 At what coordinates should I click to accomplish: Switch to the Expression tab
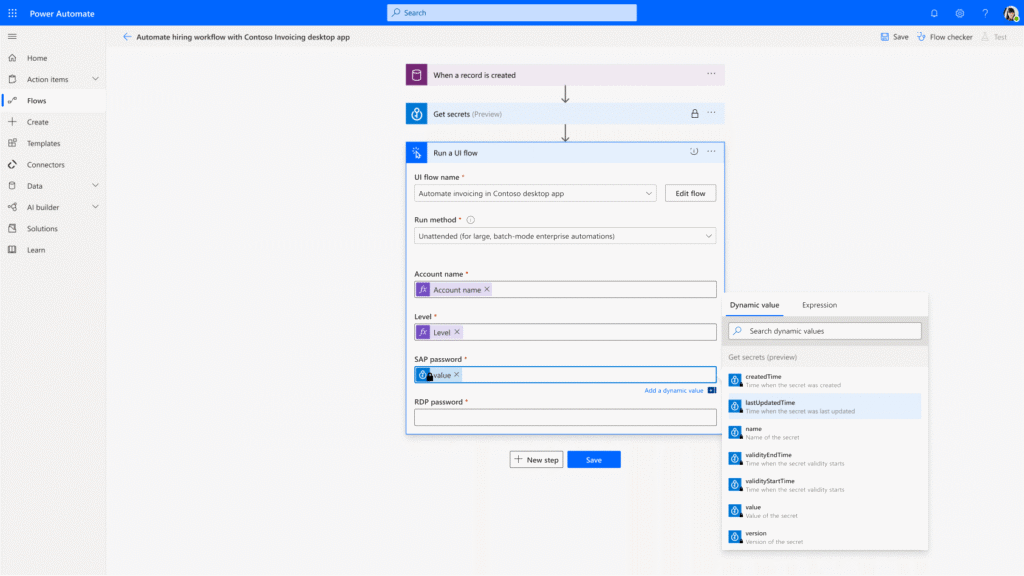click(820, 305)
